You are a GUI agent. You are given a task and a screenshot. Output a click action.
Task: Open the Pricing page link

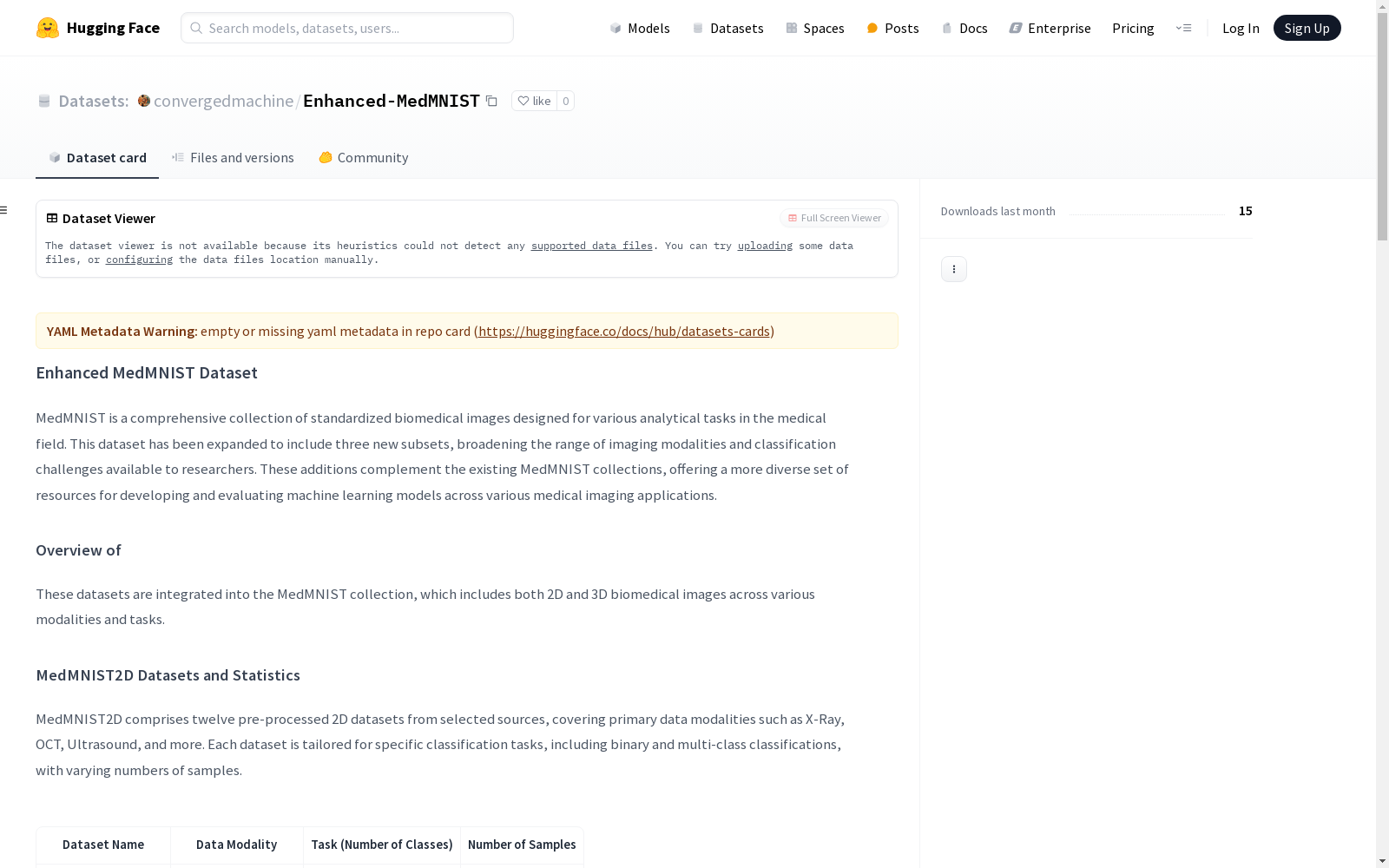point(1133,28)
